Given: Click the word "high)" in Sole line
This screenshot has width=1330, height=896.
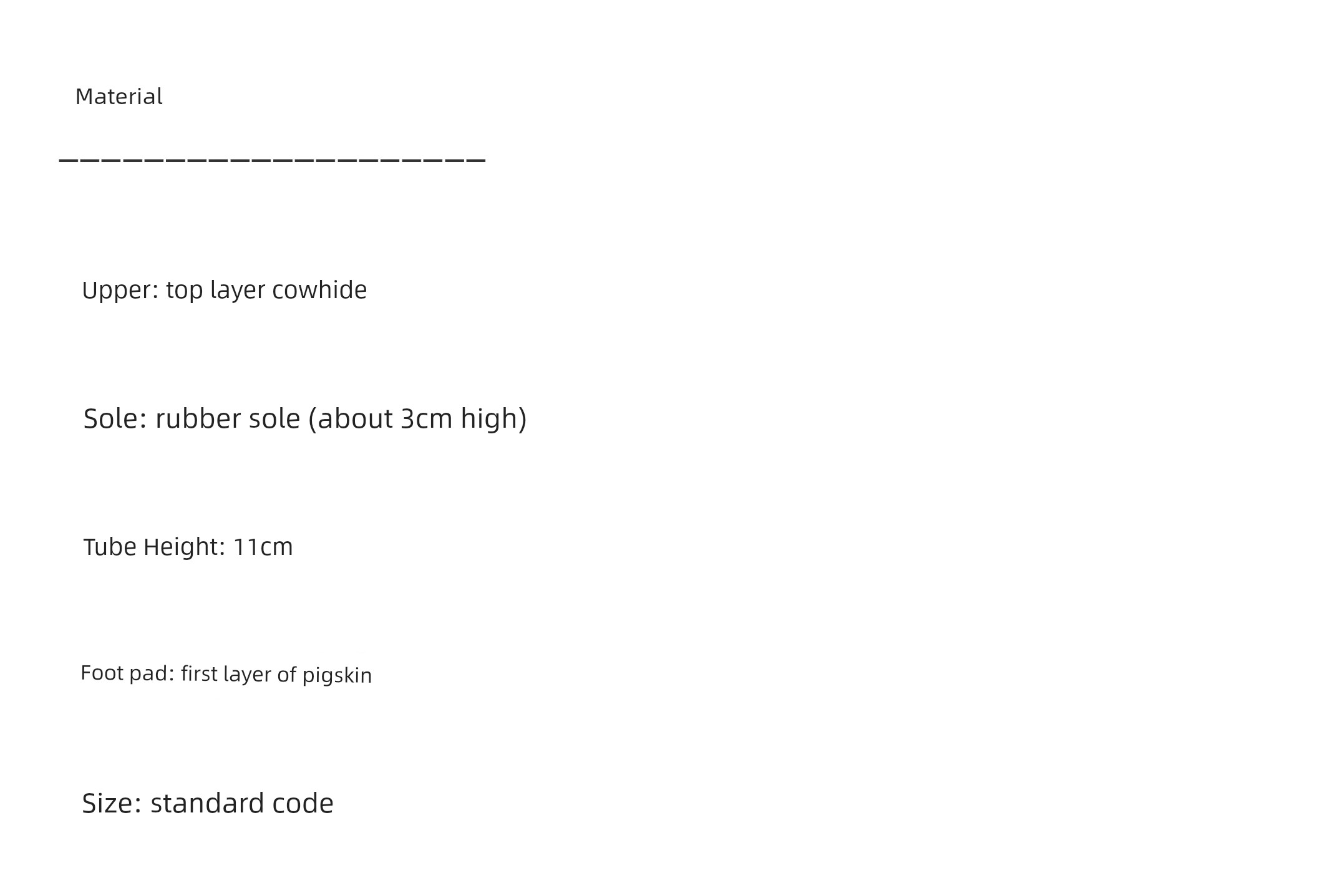Looking at the screenshot, I should 494,419.
